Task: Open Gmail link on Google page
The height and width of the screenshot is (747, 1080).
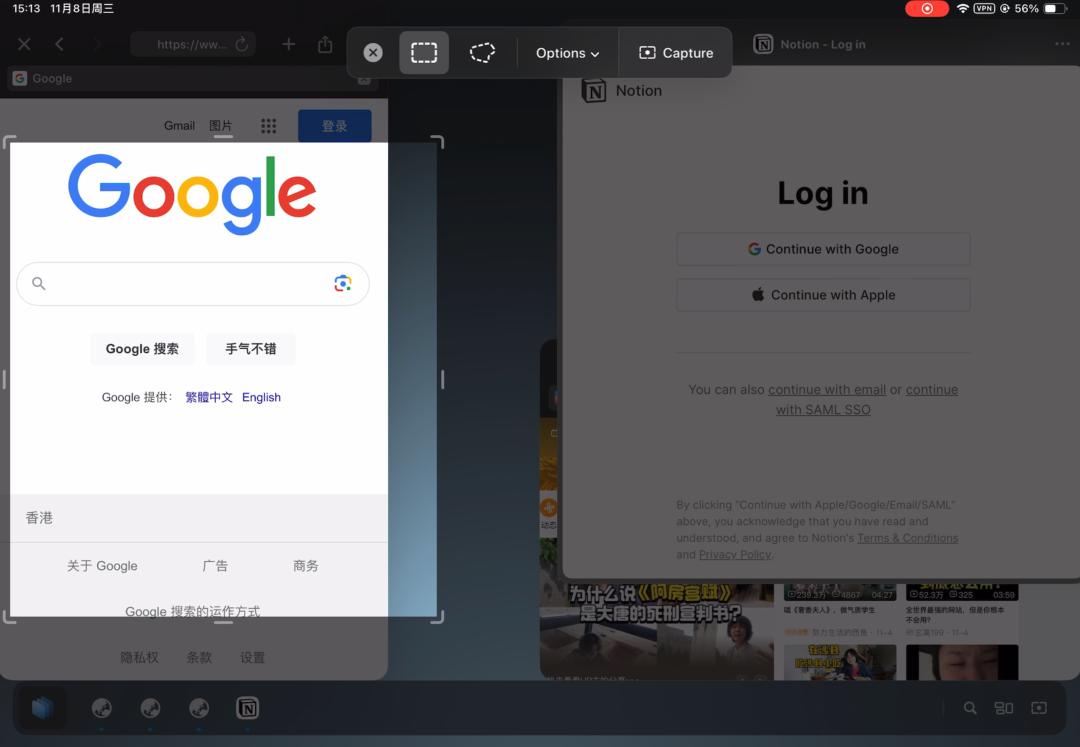Action: click(x=179, y=125)
